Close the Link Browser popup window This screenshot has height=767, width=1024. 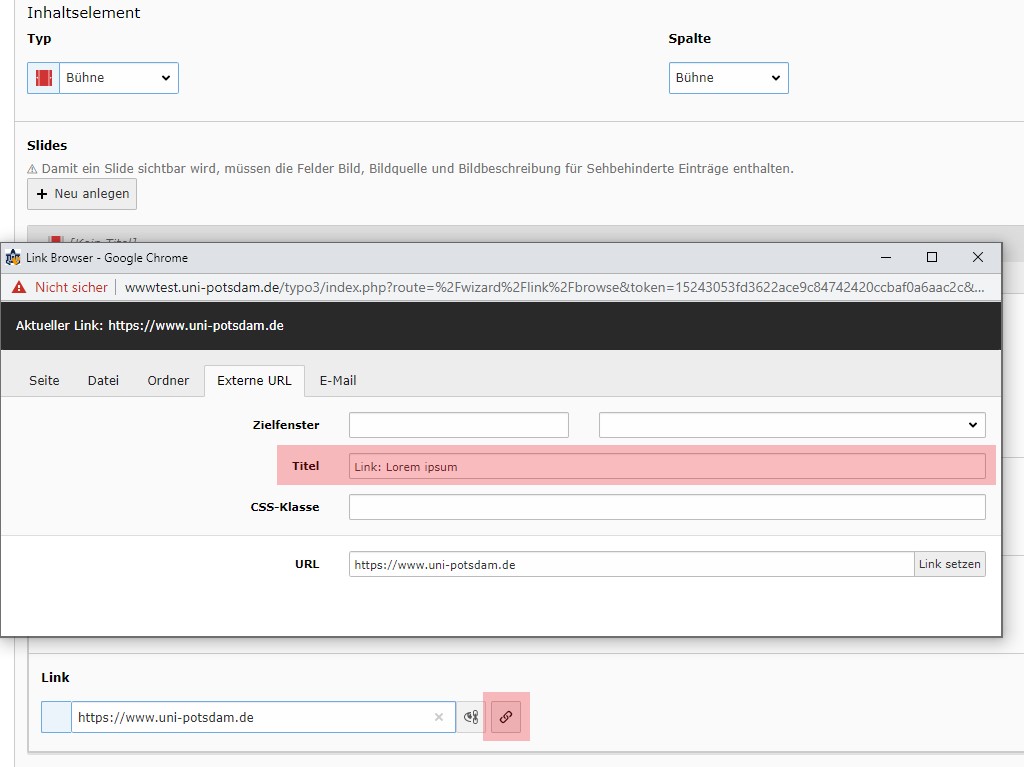click(978, 257)
